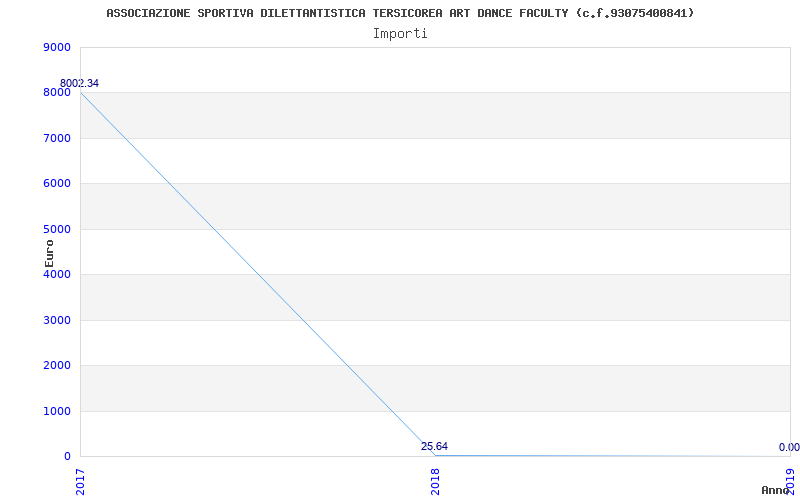Click the 3000 y-axis tick label

pos(57,320)
